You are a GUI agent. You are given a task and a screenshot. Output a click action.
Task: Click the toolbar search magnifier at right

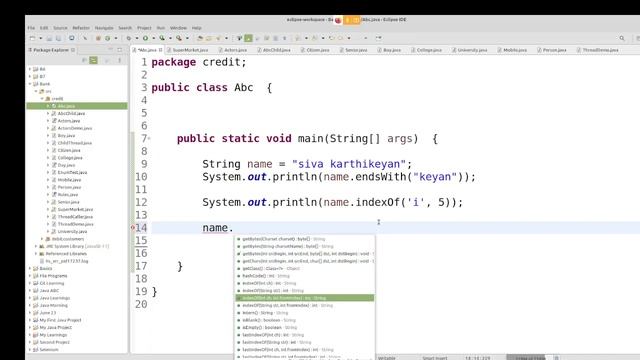pyautogui.click(x=622, y=38)
